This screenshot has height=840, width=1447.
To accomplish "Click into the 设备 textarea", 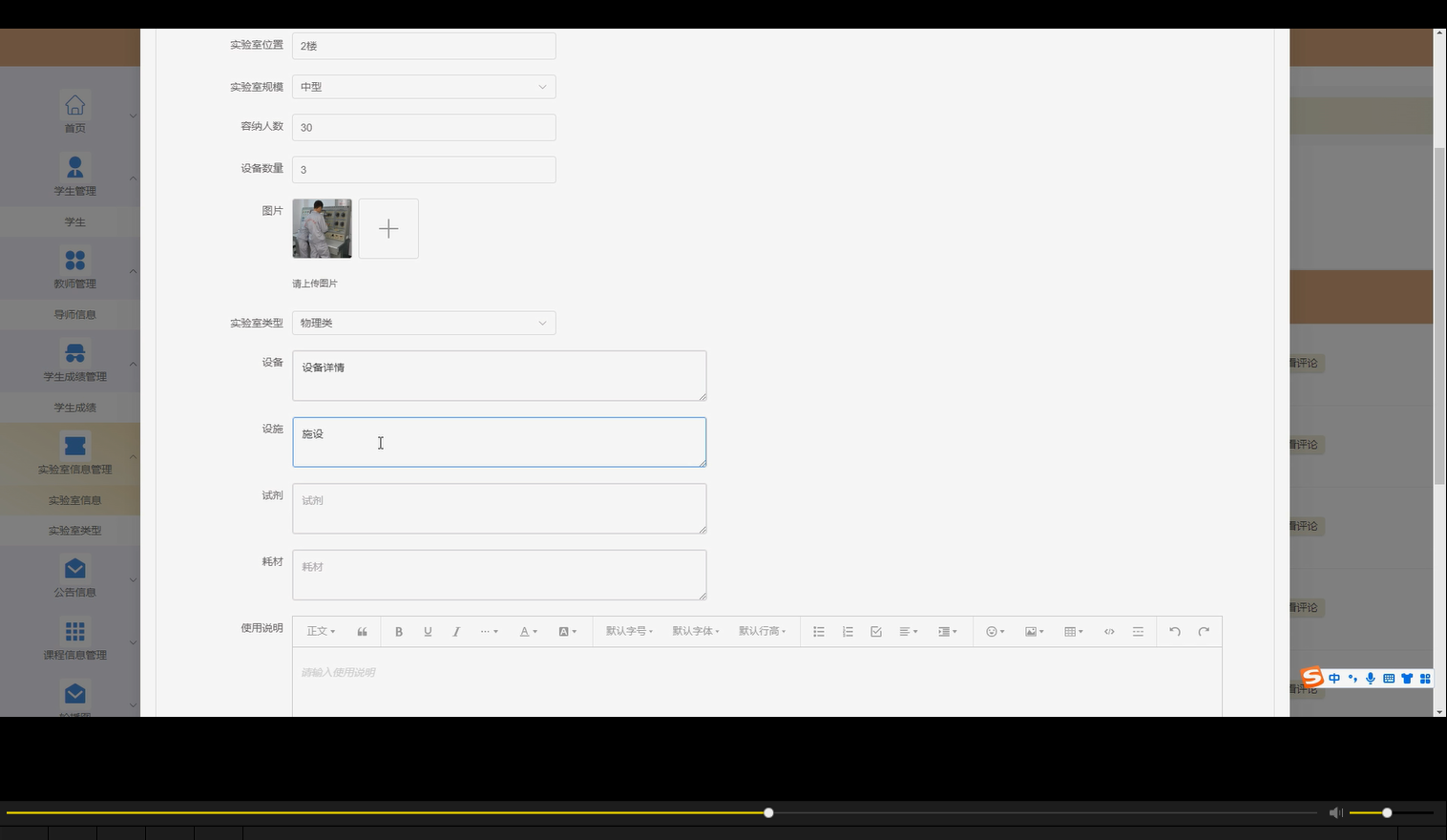I will pyautogui.click(x=499, y=375).
